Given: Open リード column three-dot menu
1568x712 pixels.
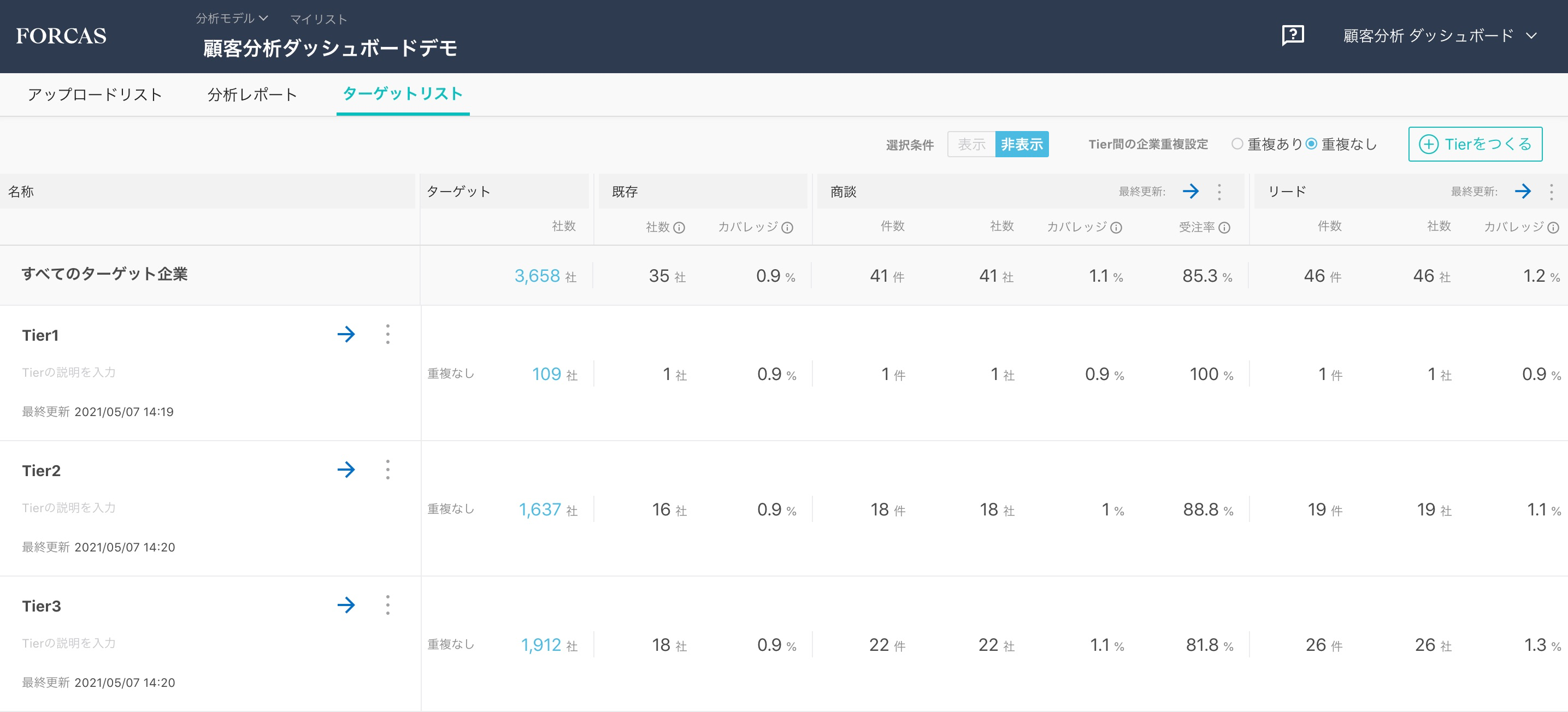Looking at the screenshot, I should pos(1551,192).
